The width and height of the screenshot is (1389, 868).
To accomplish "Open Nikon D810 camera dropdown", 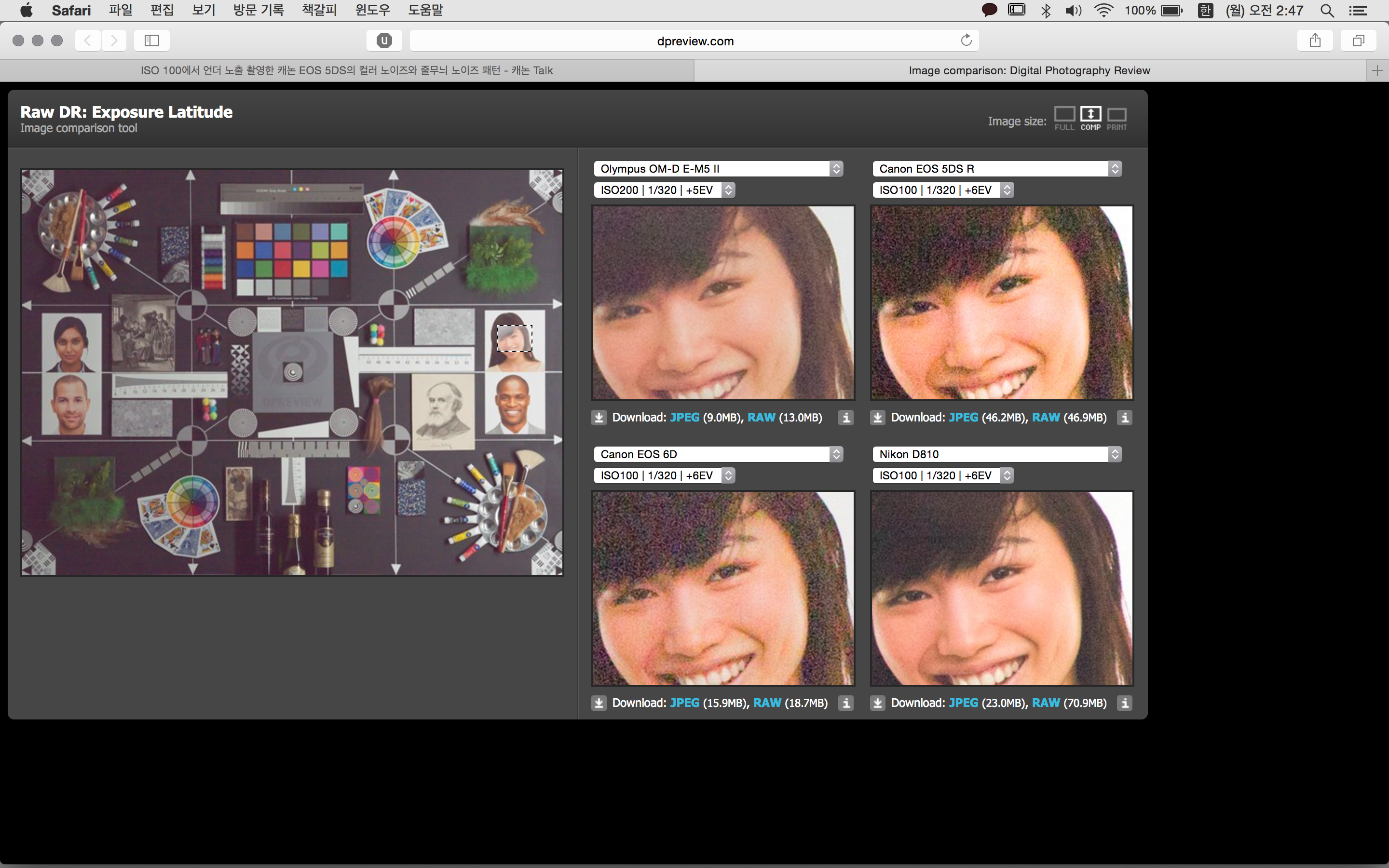I will (x=996, y=454).
